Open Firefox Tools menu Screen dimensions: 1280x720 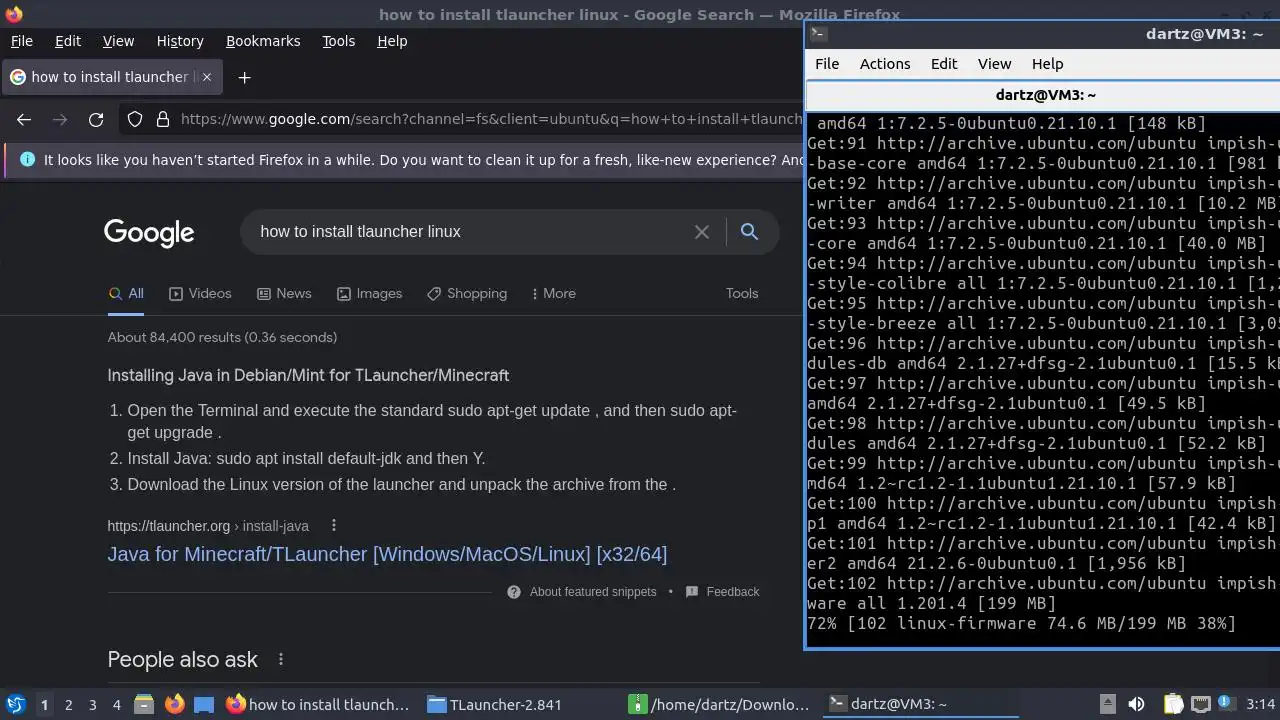pos(338,41)
